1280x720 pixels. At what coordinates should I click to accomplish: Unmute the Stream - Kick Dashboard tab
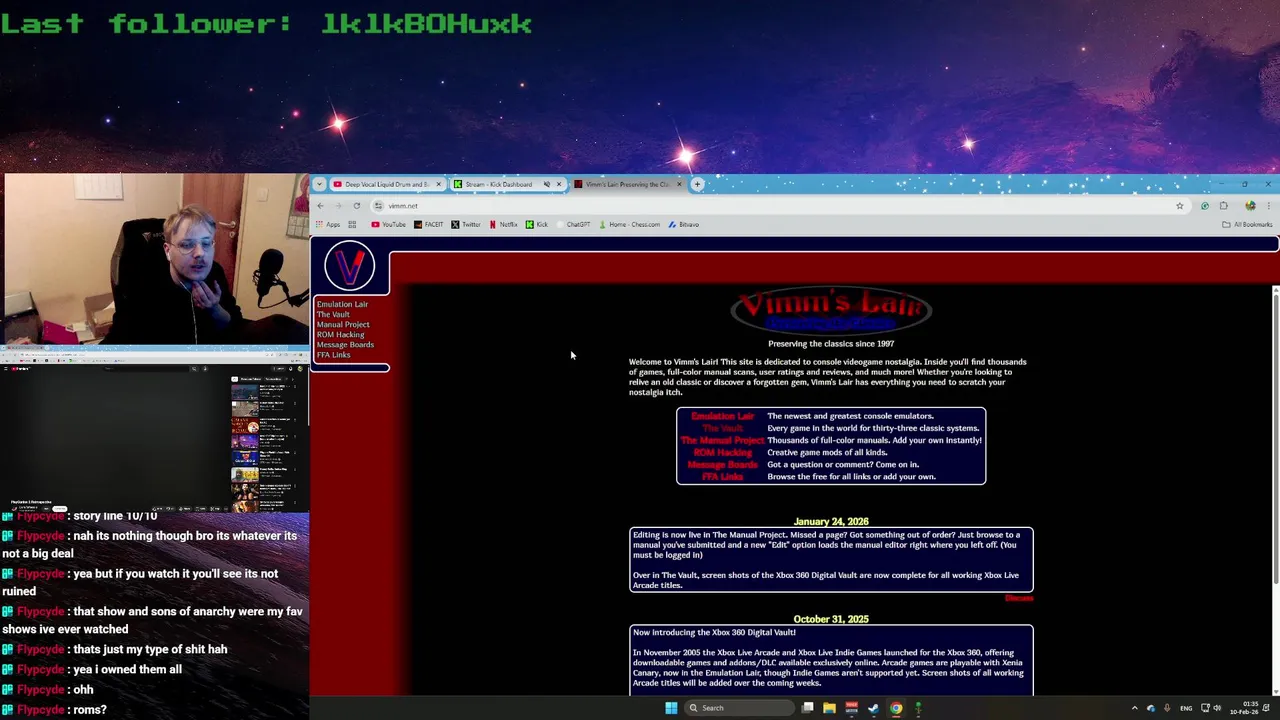tap(546, 184)
